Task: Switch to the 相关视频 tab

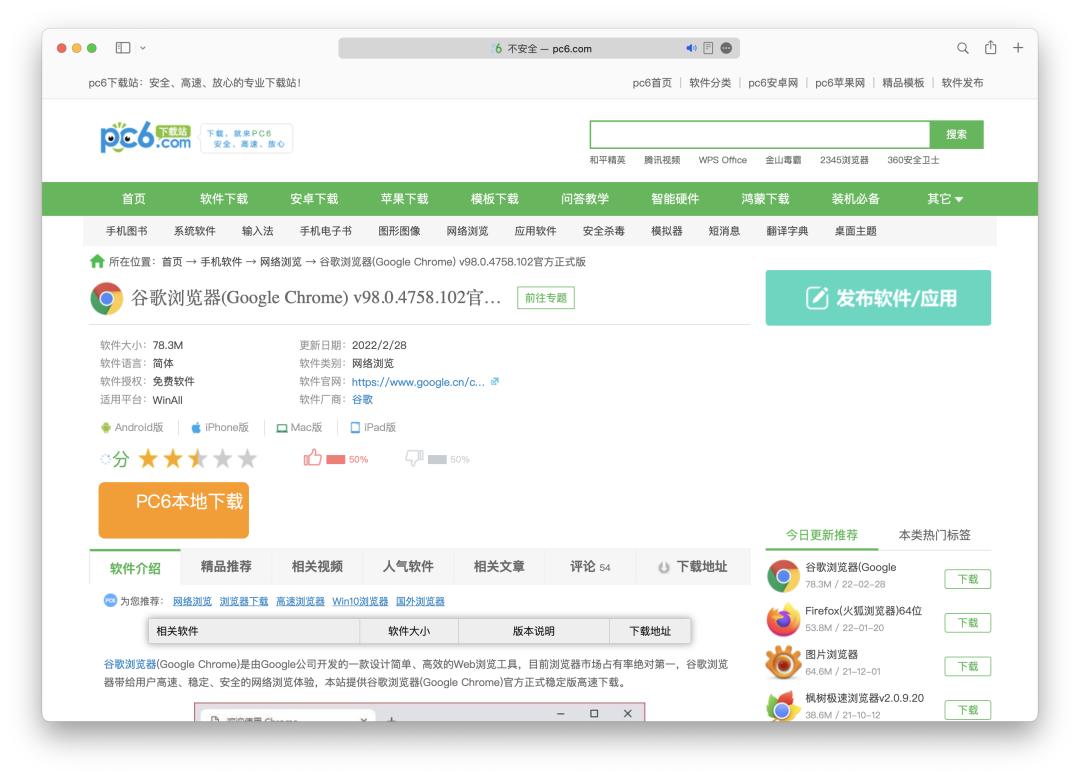Action: pos(317,567)
